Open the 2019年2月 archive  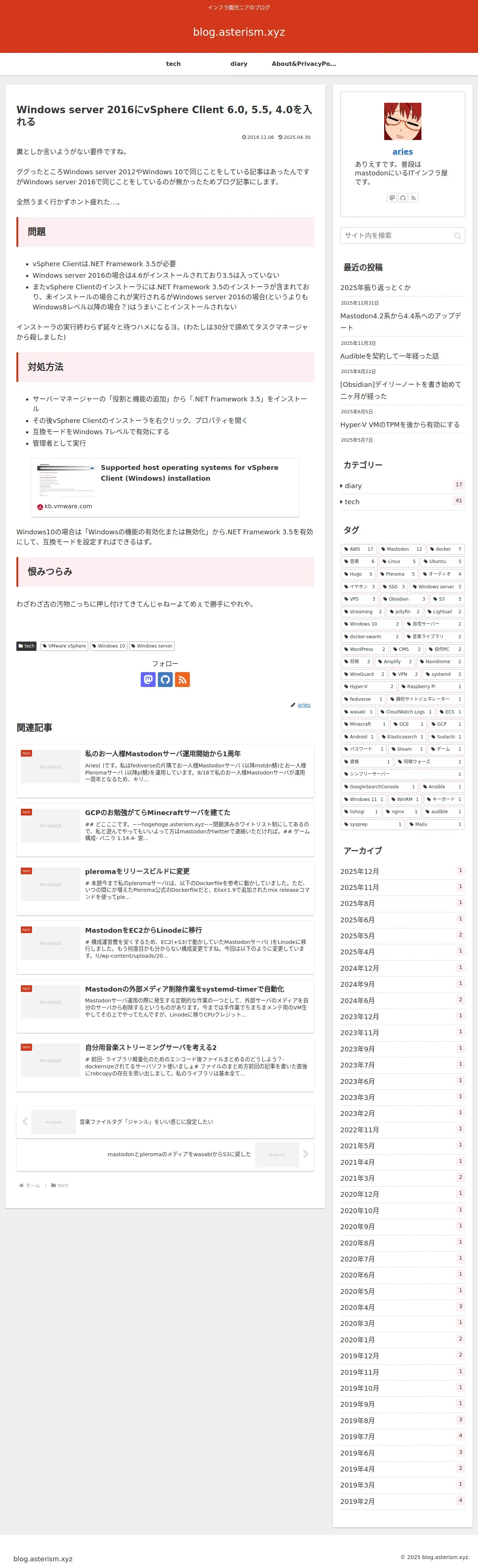click(402, 1501)
